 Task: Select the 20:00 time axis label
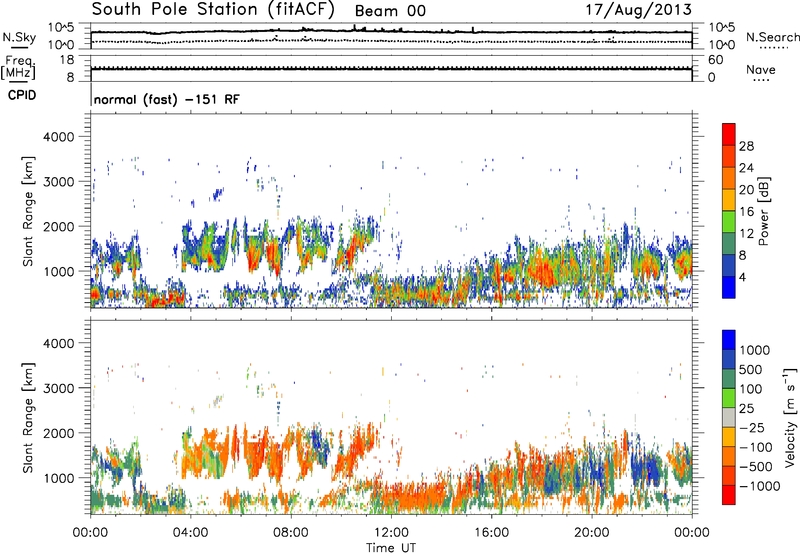[x=592, y=533]
